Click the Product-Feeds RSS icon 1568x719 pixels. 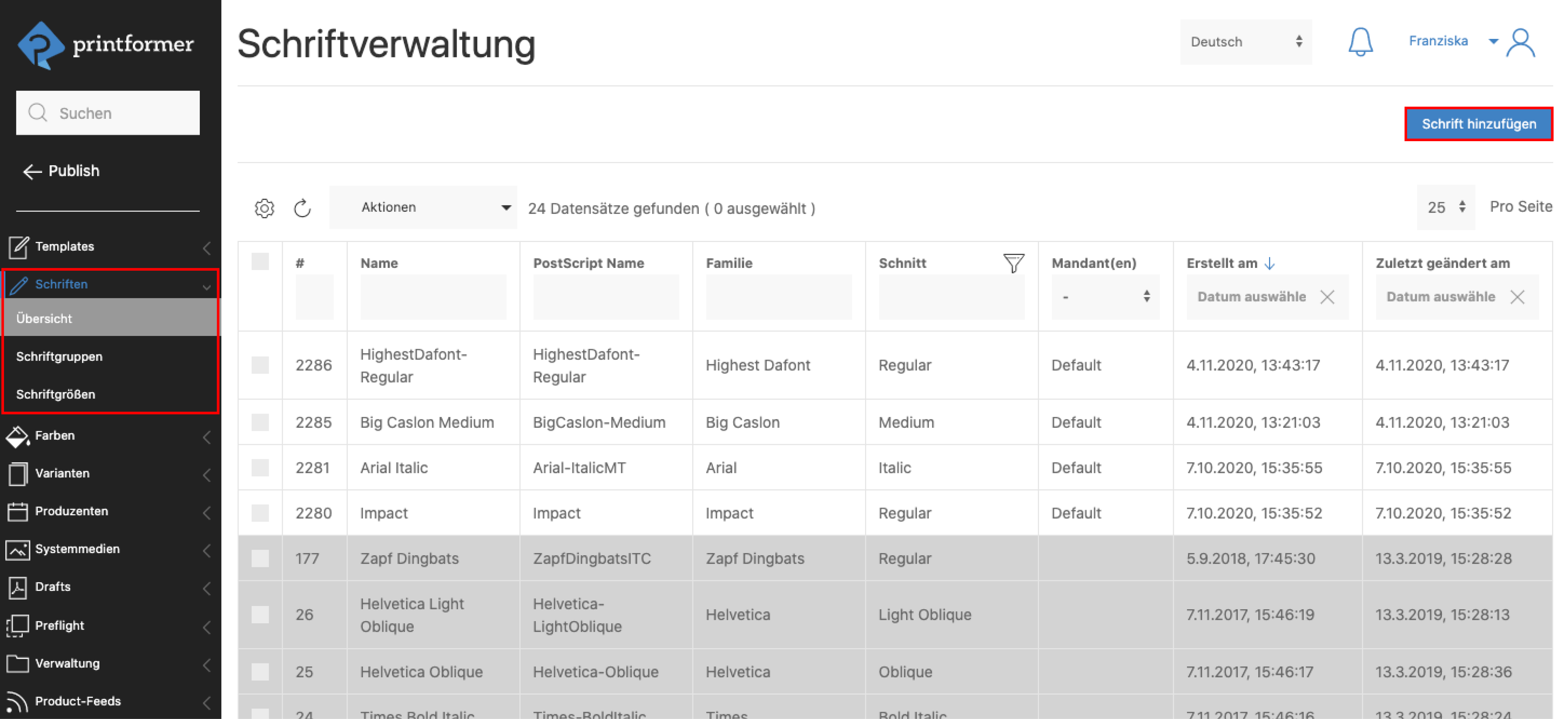(17, 701)
